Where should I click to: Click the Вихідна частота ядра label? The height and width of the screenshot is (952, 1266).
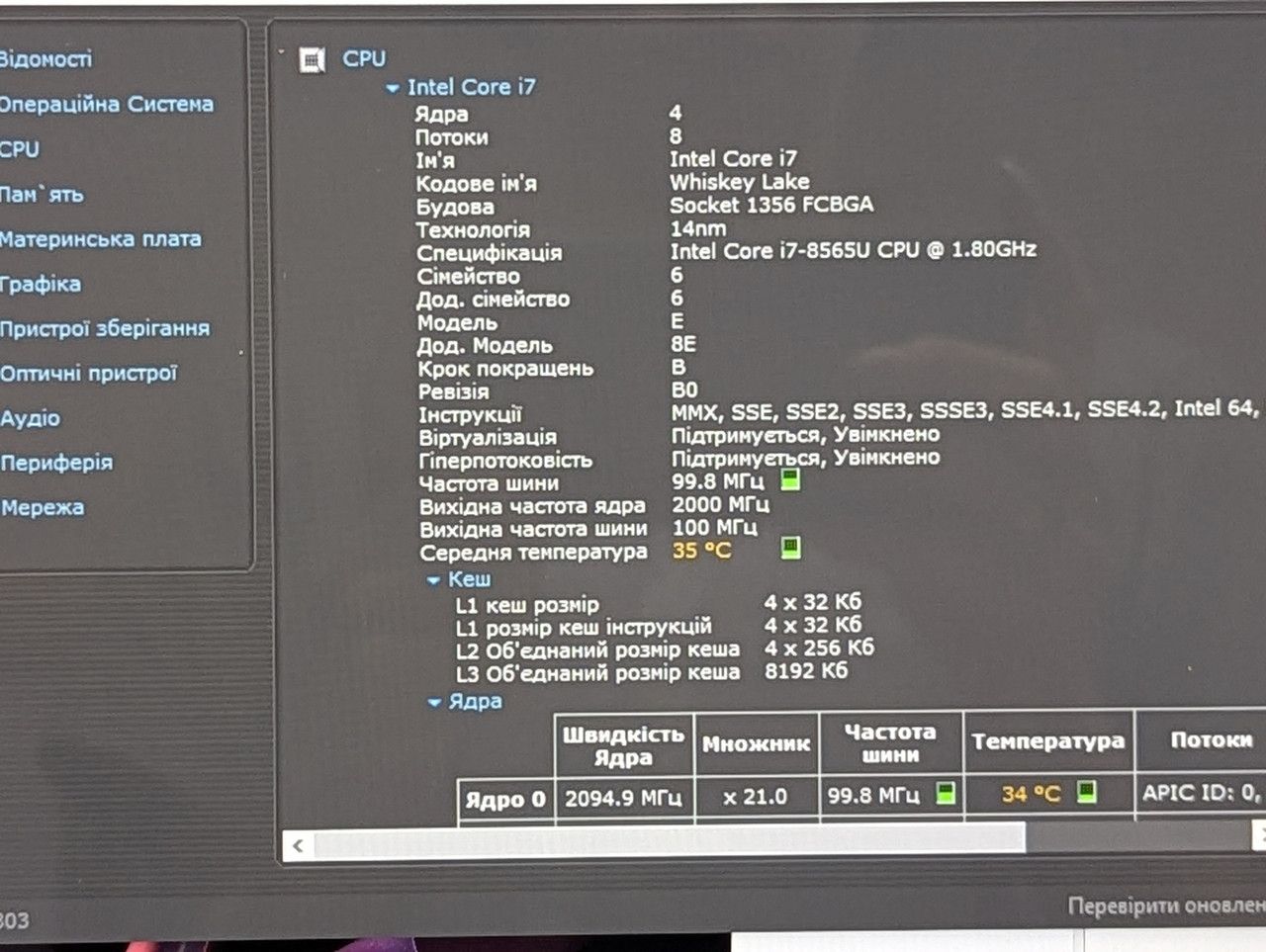(532, 507)
